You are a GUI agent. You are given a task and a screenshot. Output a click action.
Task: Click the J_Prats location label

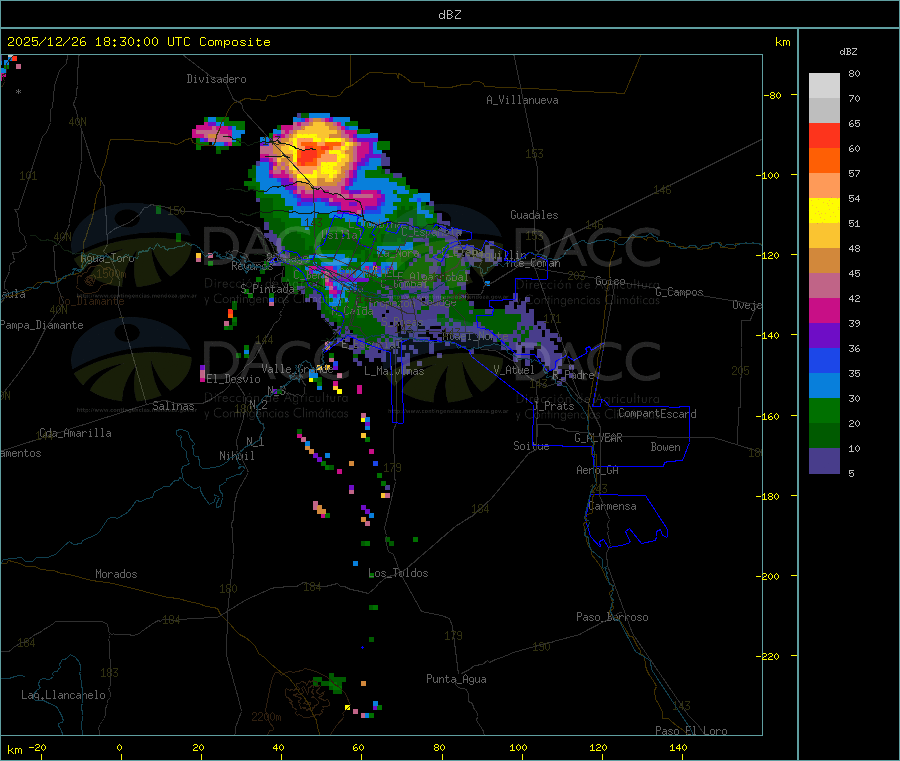[553, 406]
